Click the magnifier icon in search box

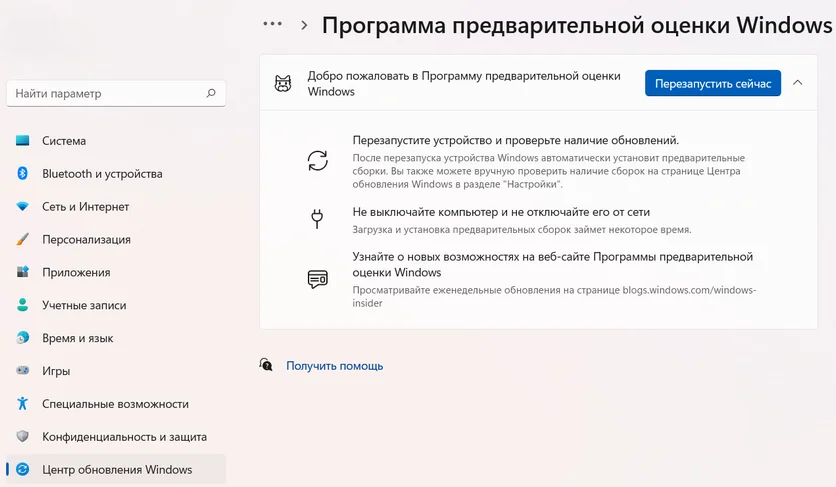click(x=210, y=93)
